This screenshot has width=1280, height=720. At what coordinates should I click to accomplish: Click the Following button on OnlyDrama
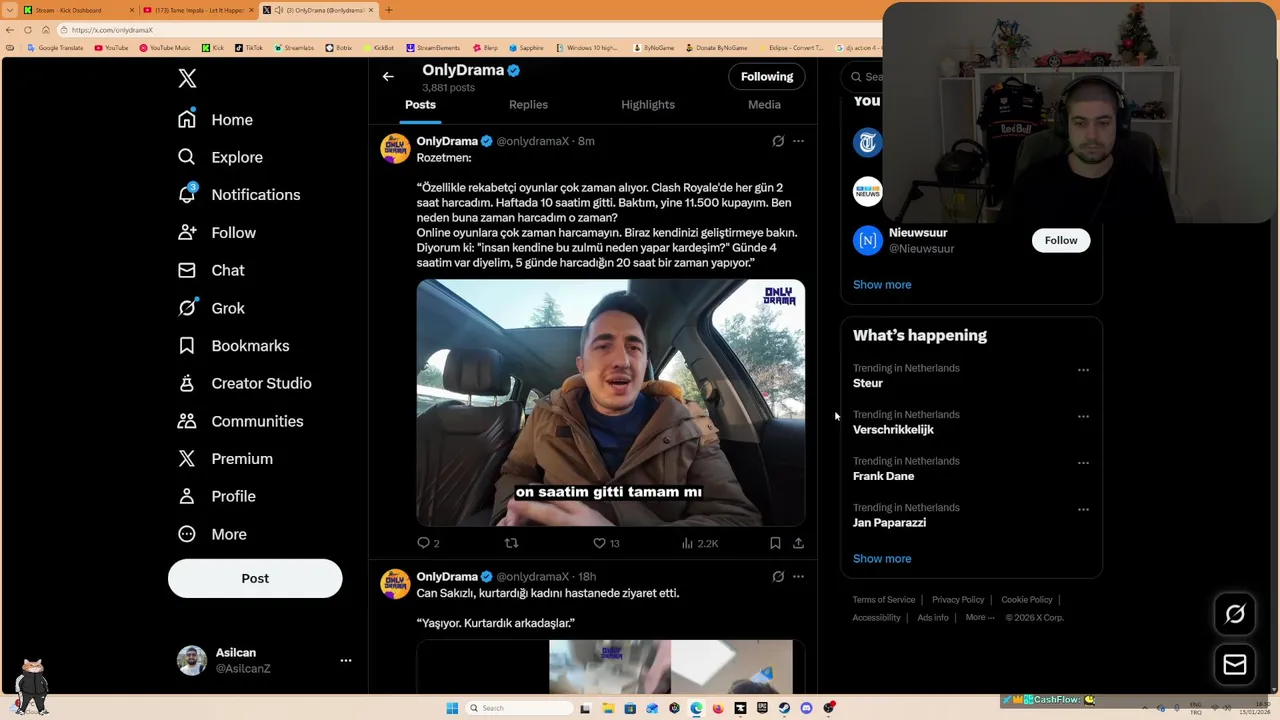point(767,77)
